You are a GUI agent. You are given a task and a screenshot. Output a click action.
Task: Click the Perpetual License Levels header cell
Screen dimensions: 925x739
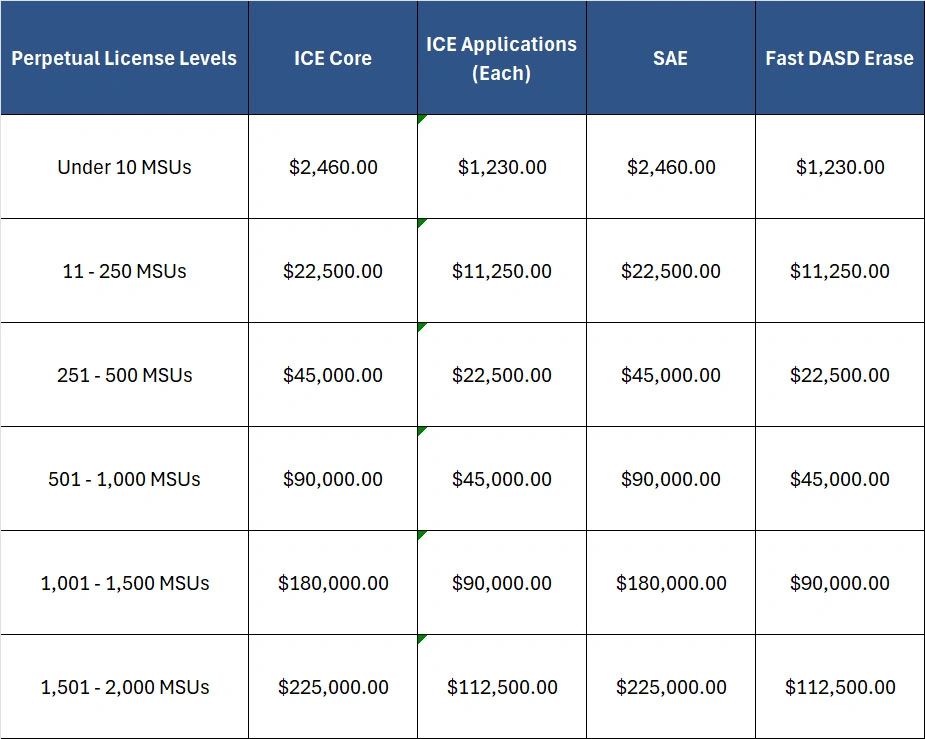124,58
